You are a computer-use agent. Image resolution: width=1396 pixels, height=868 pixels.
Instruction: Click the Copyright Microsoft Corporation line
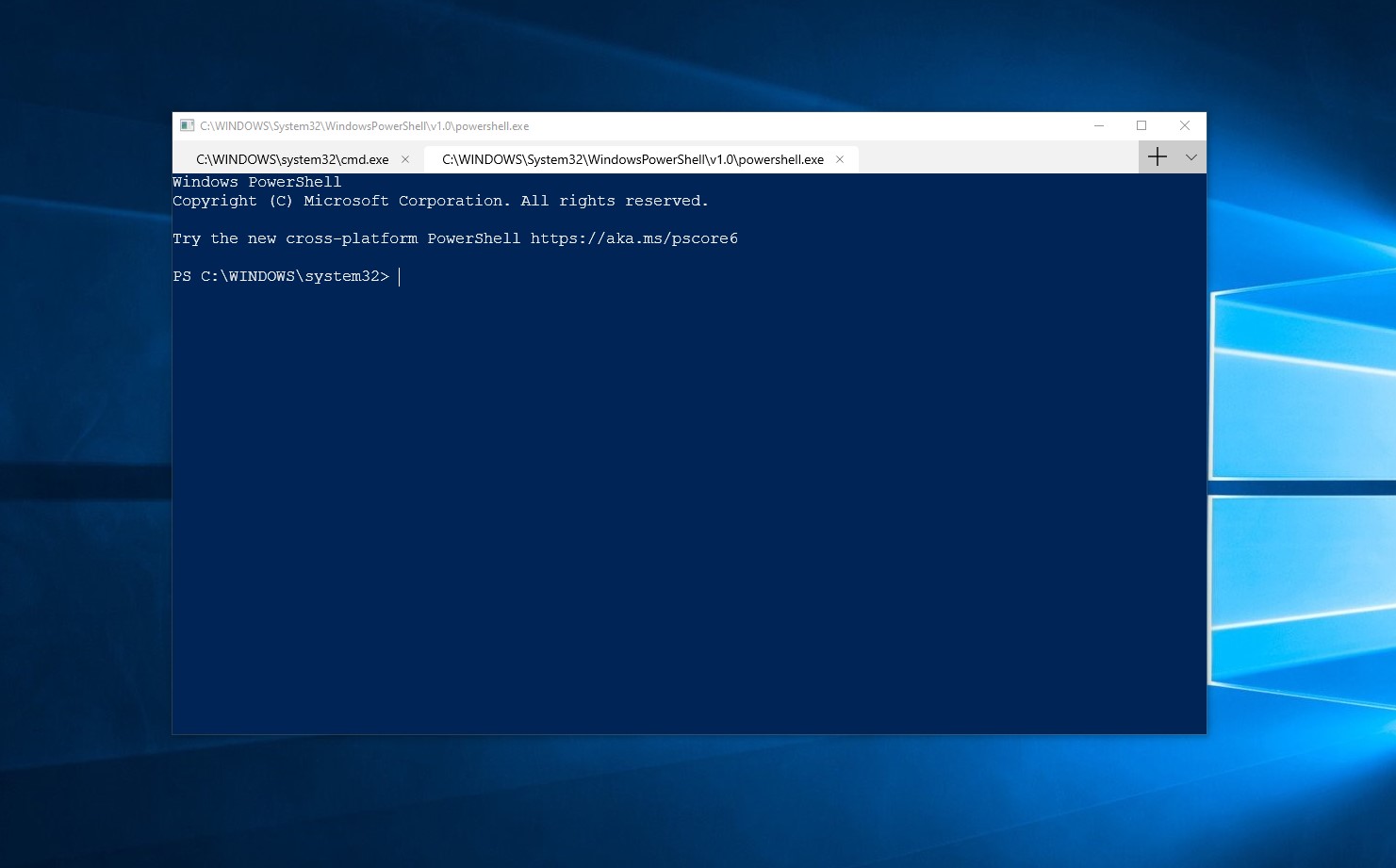(x=440, y=201)
